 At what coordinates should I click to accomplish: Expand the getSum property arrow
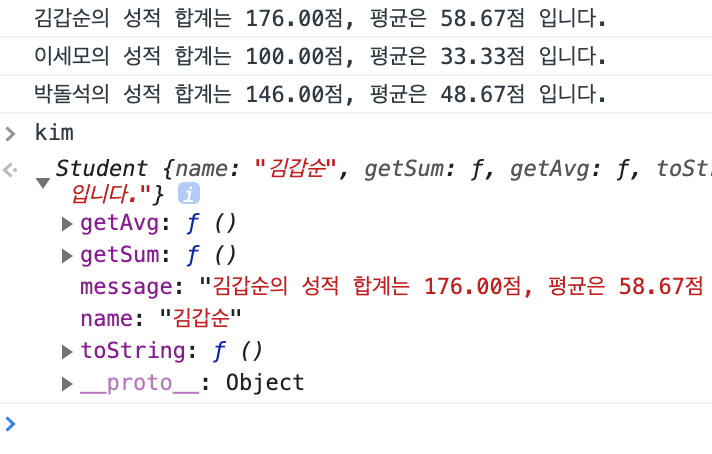[68, 255]
